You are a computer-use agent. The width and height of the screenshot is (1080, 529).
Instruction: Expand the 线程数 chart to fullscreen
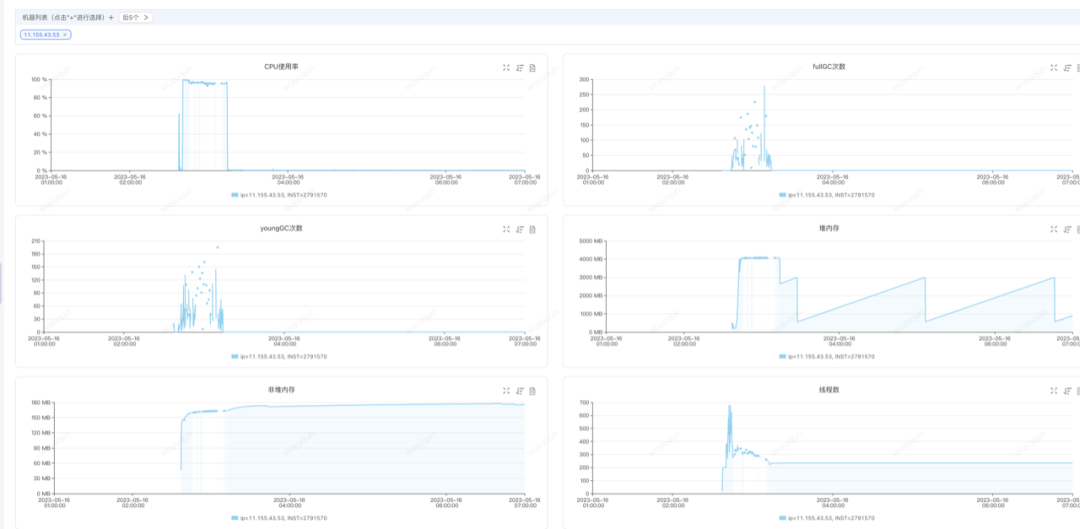[x=1054, y=391]
